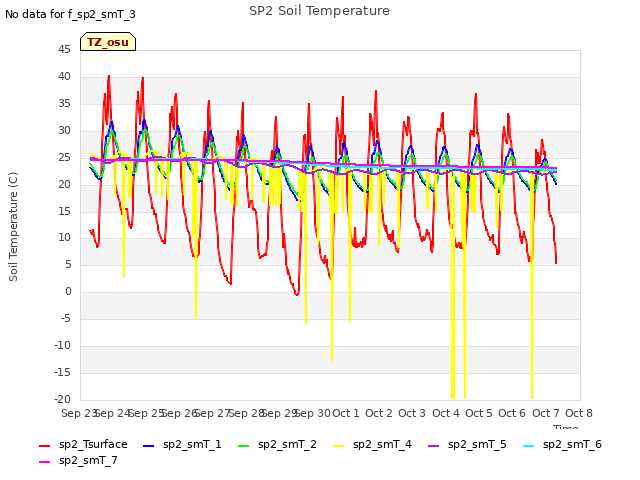Click the No data for f_sp2_smT_3 message
Screen dimensions: 640x480
click(x=70, y=15)
